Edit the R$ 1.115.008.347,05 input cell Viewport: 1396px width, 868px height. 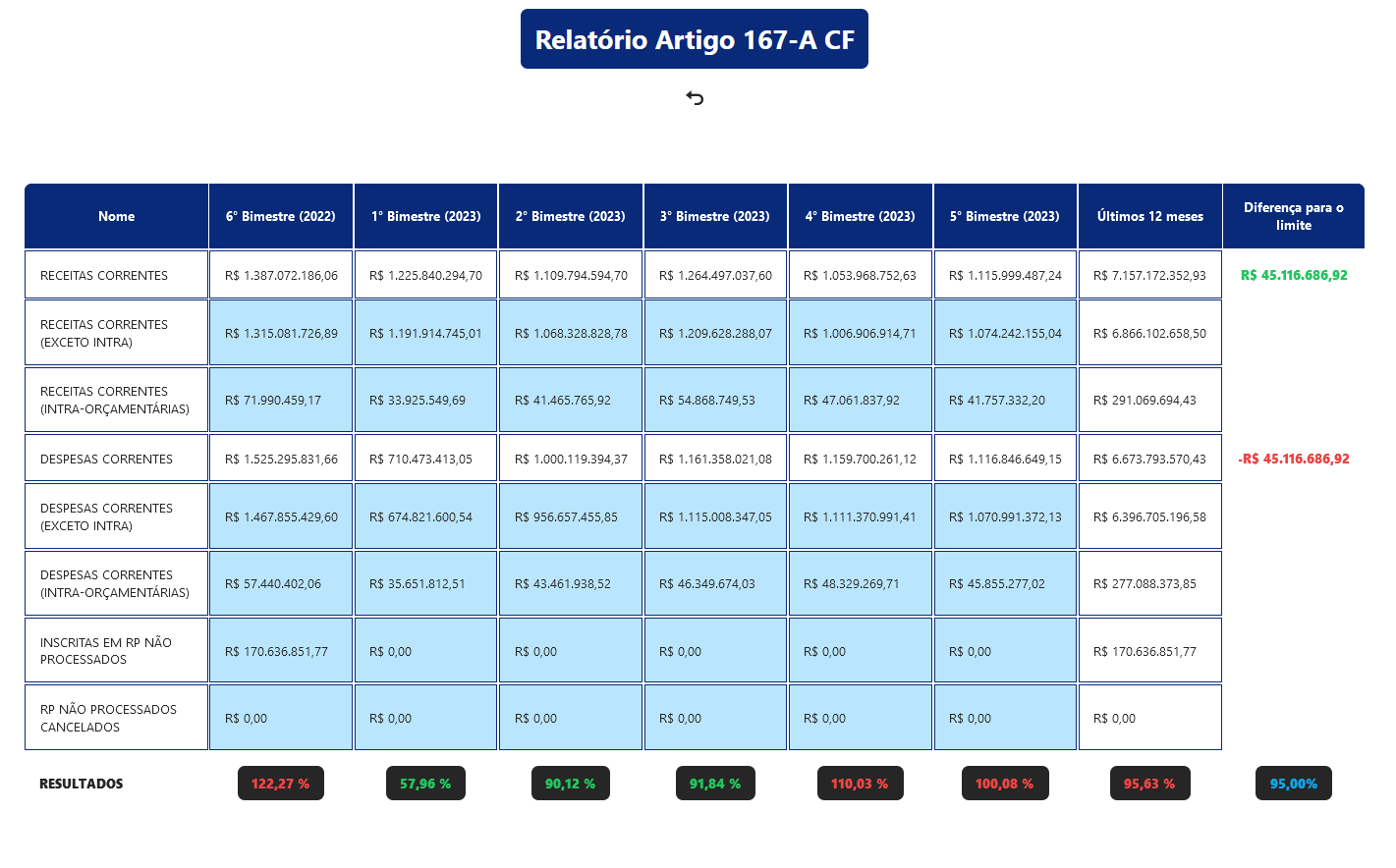(x=715, y=516)
